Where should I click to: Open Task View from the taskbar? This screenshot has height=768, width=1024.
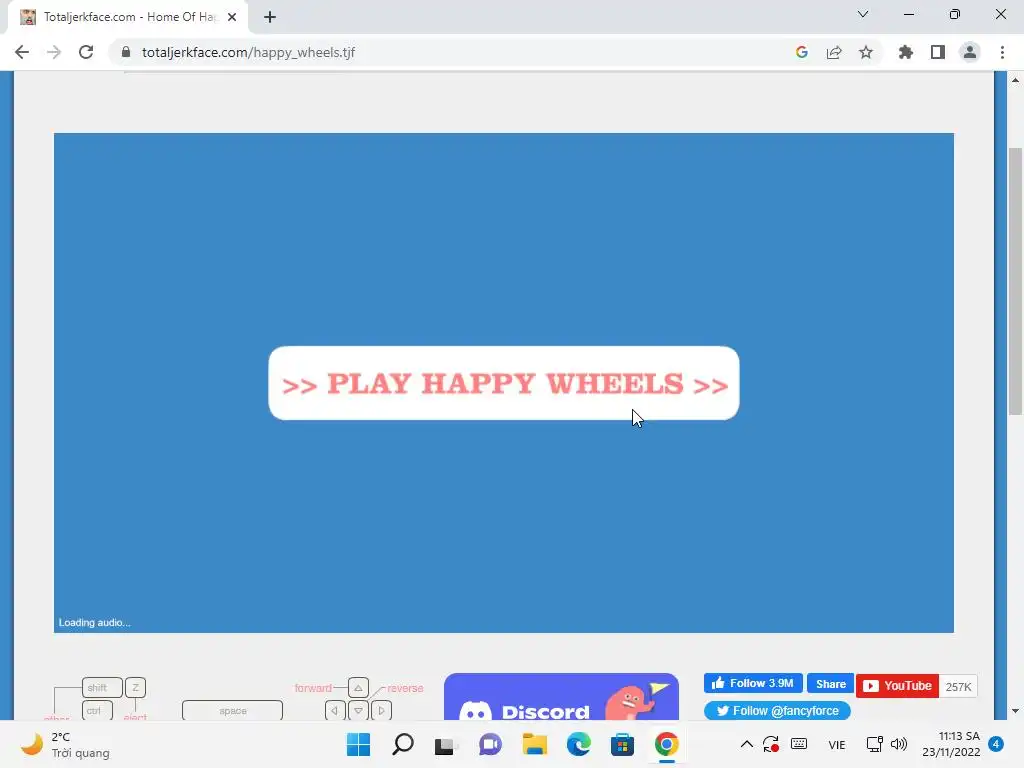pyautogui.click(x=446, y=744)
